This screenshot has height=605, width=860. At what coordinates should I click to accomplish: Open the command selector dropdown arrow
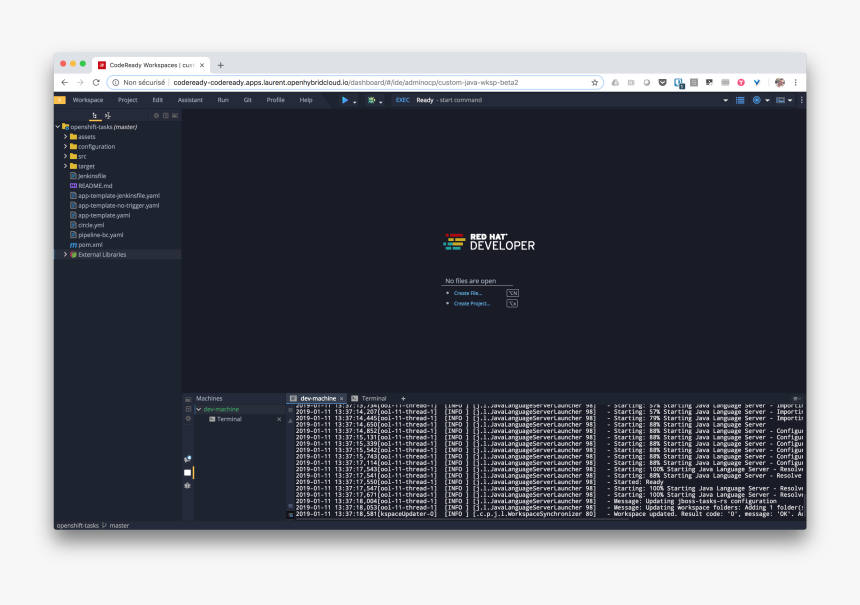726,100
